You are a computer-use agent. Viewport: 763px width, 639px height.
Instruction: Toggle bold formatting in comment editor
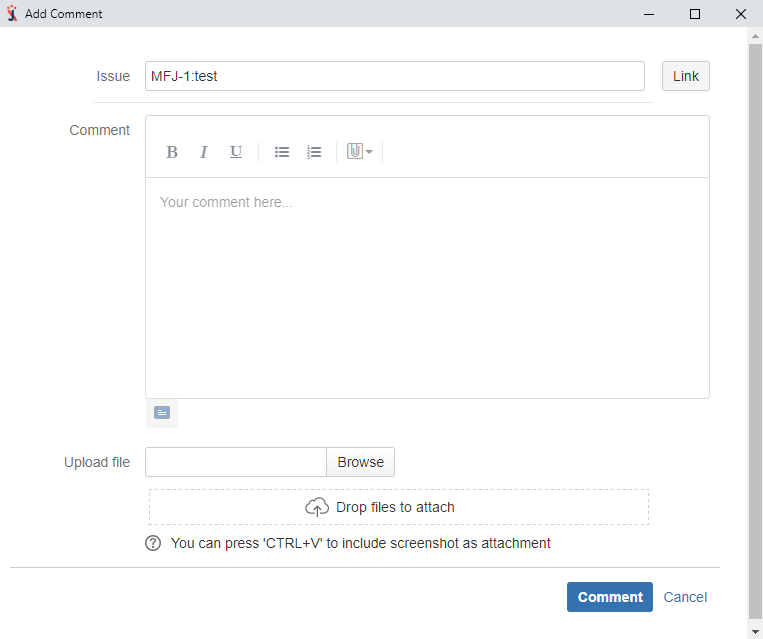(x=172, y=152)
